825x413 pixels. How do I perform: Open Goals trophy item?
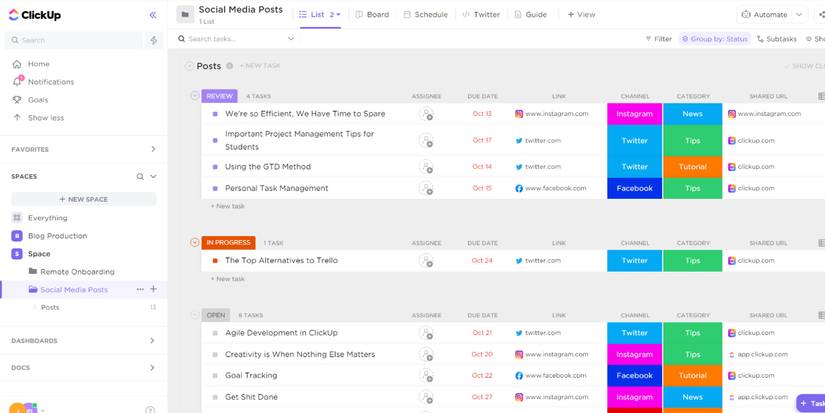[31, 99]
